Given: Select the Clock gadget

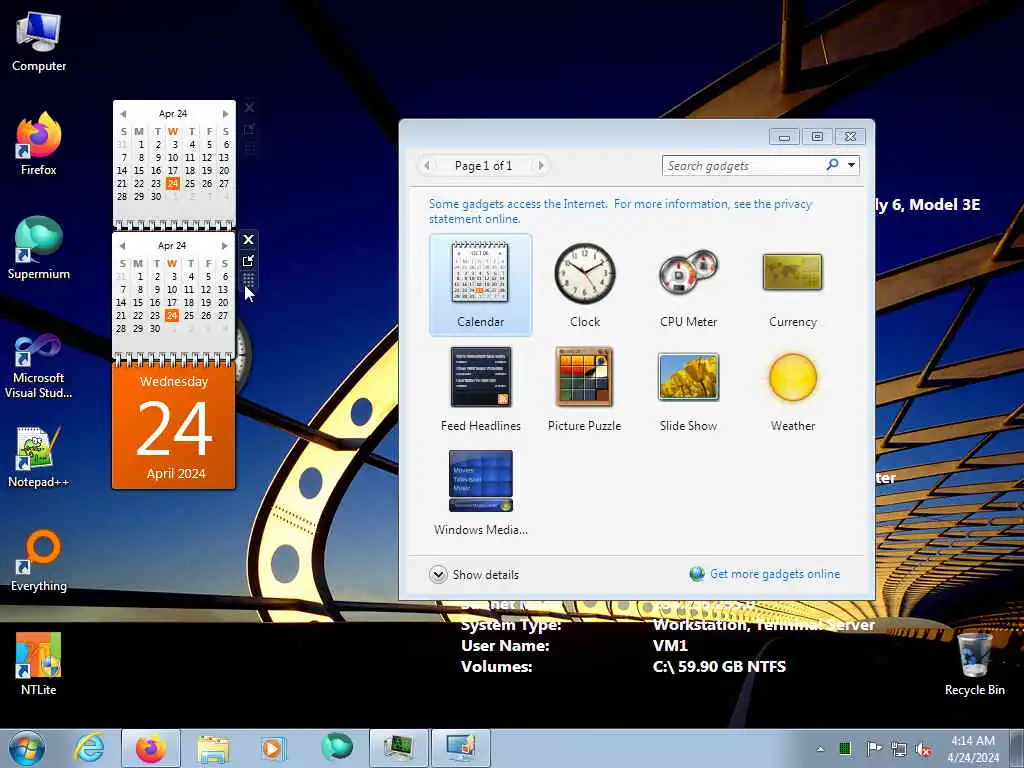Looking at the screenshot, I should 584,285.
